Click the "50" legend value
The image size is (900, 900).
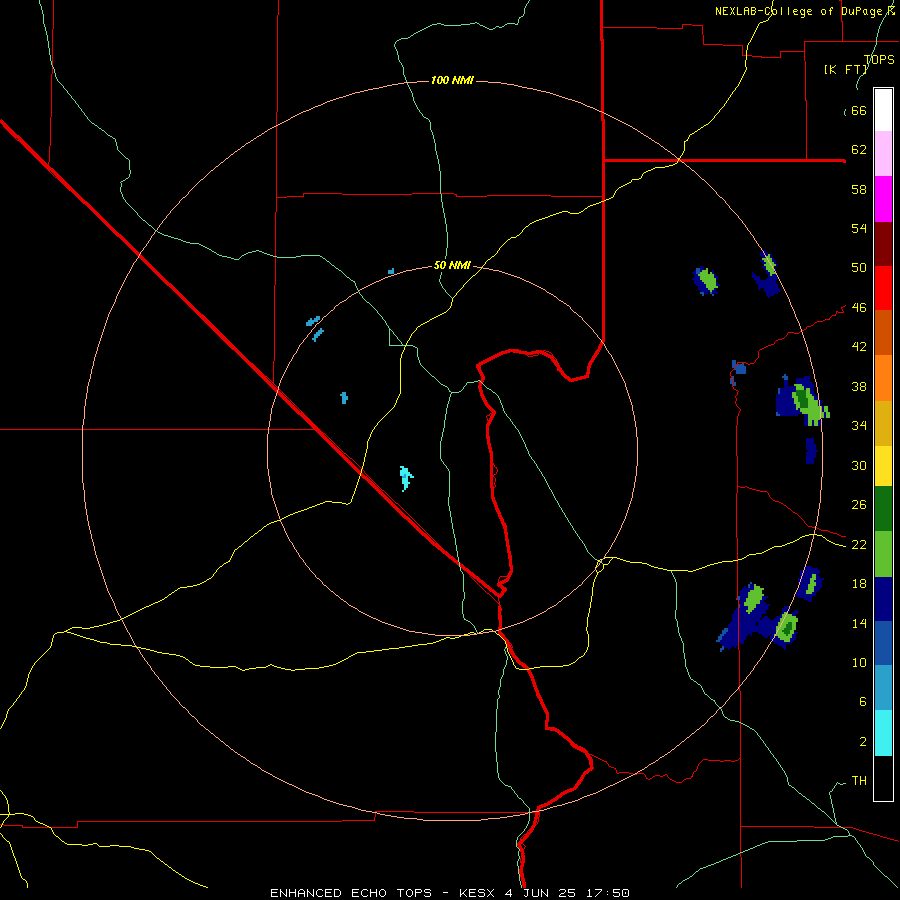point(859,268)
